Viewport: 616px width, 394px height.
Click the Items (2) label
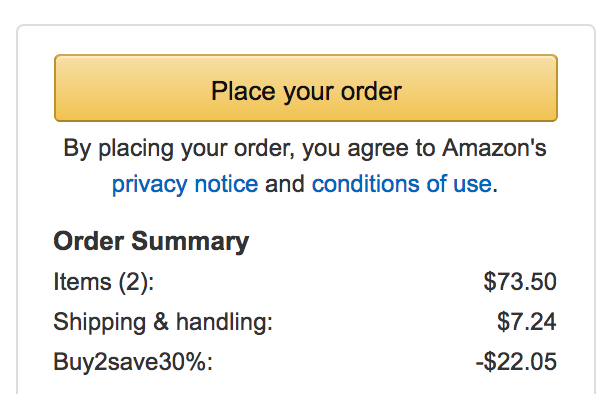(104, 282)
